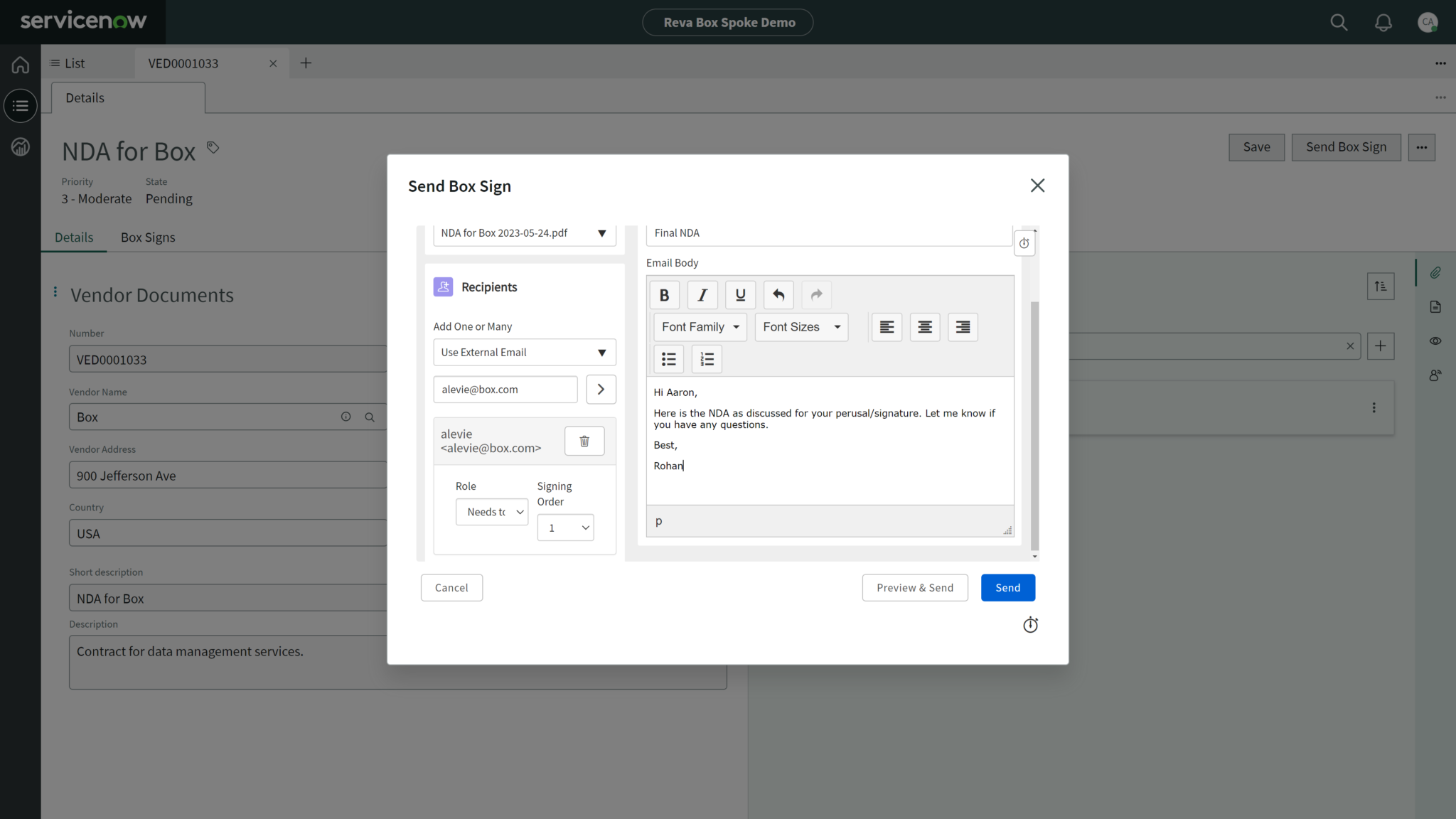This screenshot has height=819, width=1456.
Task: Open the global search icon
Action: (1339, 22)
